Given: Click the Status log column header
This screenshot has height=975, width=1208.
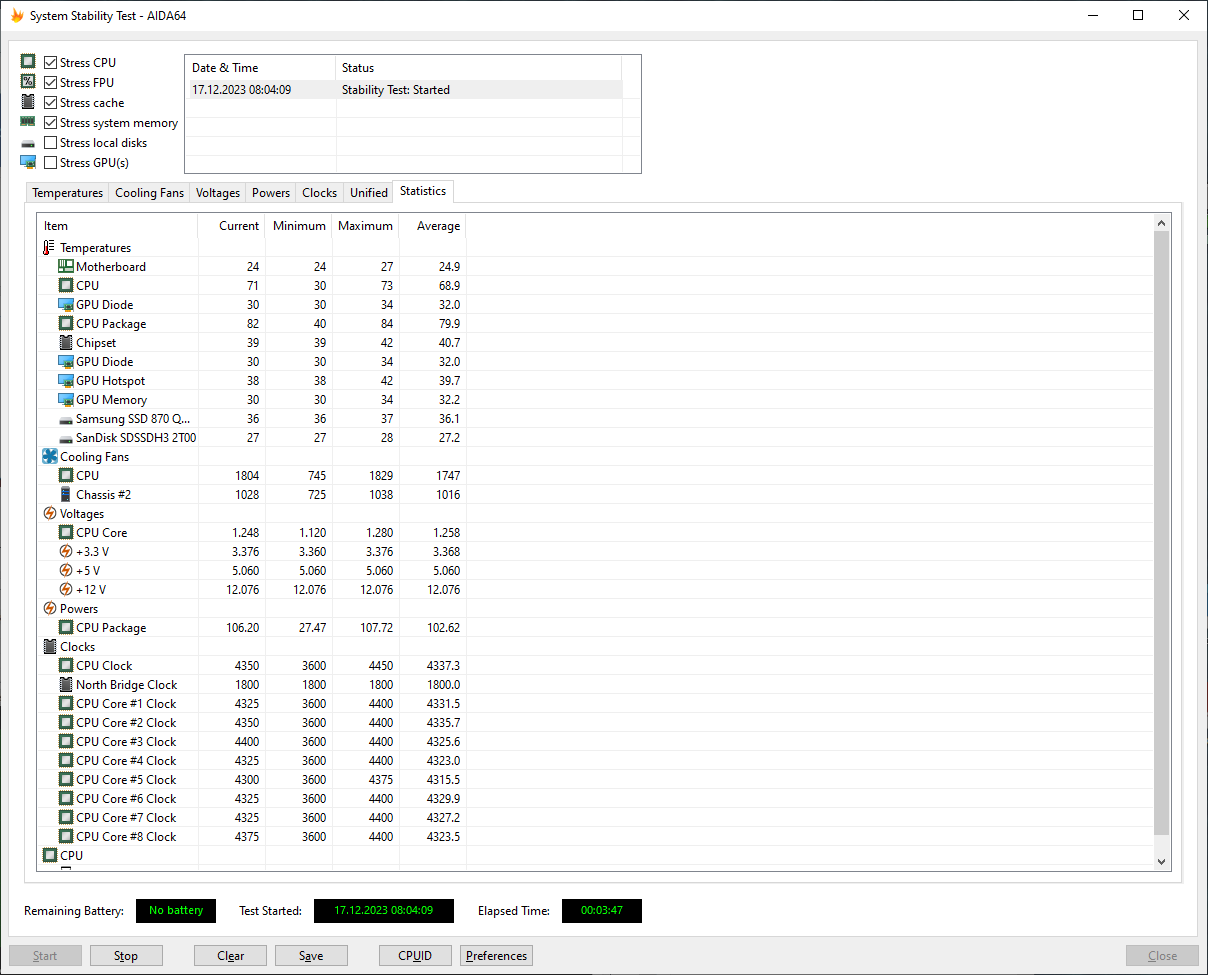Looking at the screenshot, I should click(x=479, y=68).
